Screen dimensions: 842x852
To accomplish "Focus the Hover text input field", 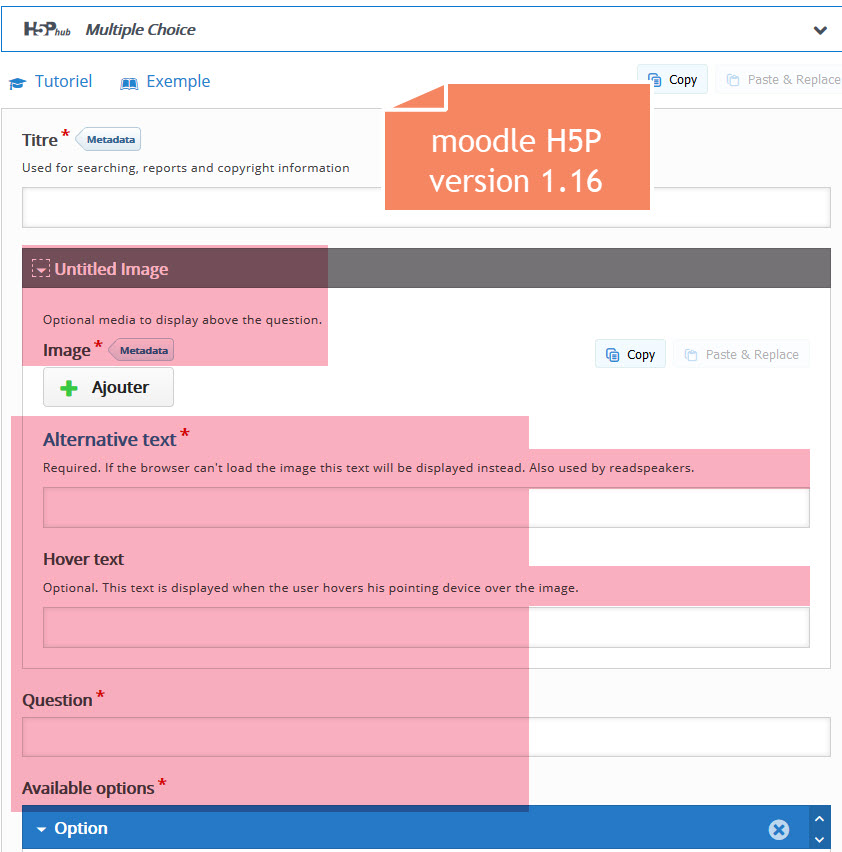I will (426, 628).
